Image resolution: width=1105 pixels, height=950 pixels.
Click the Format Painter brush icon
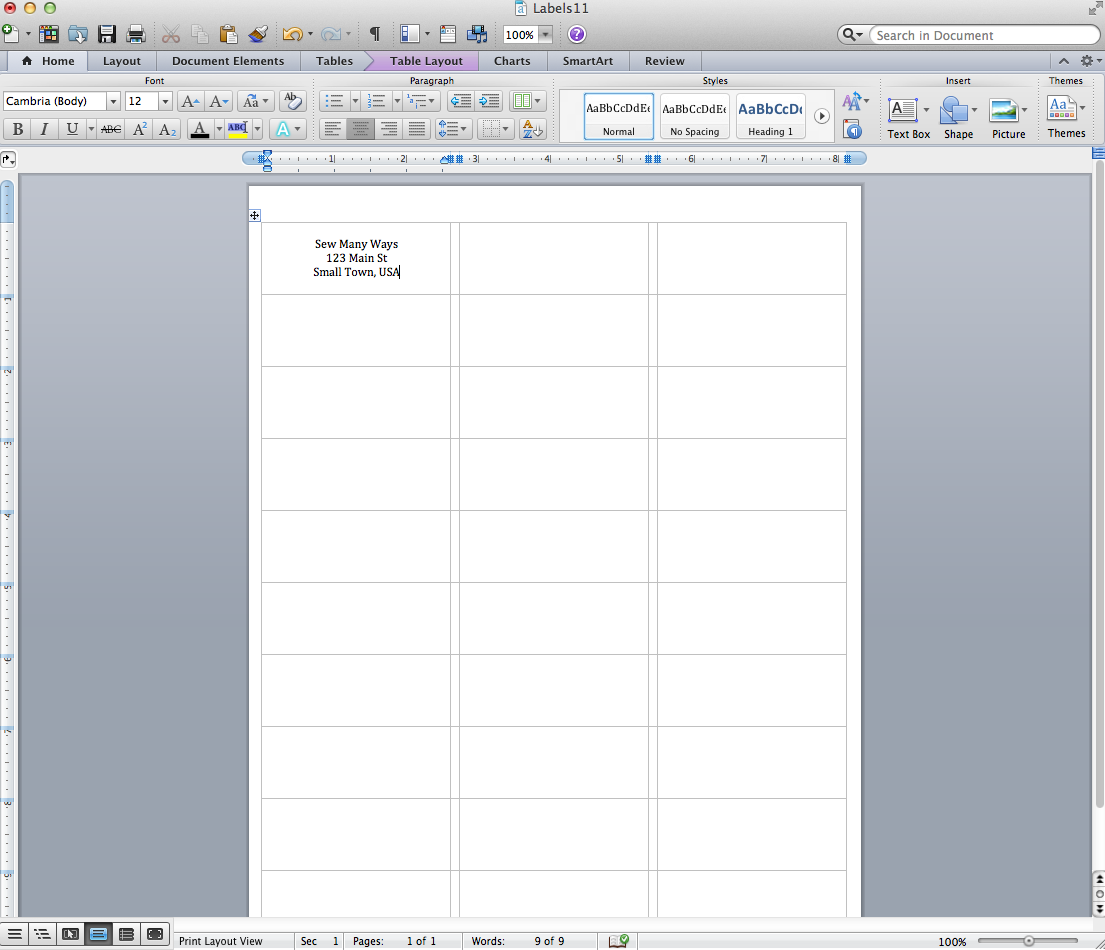point(258,34)
